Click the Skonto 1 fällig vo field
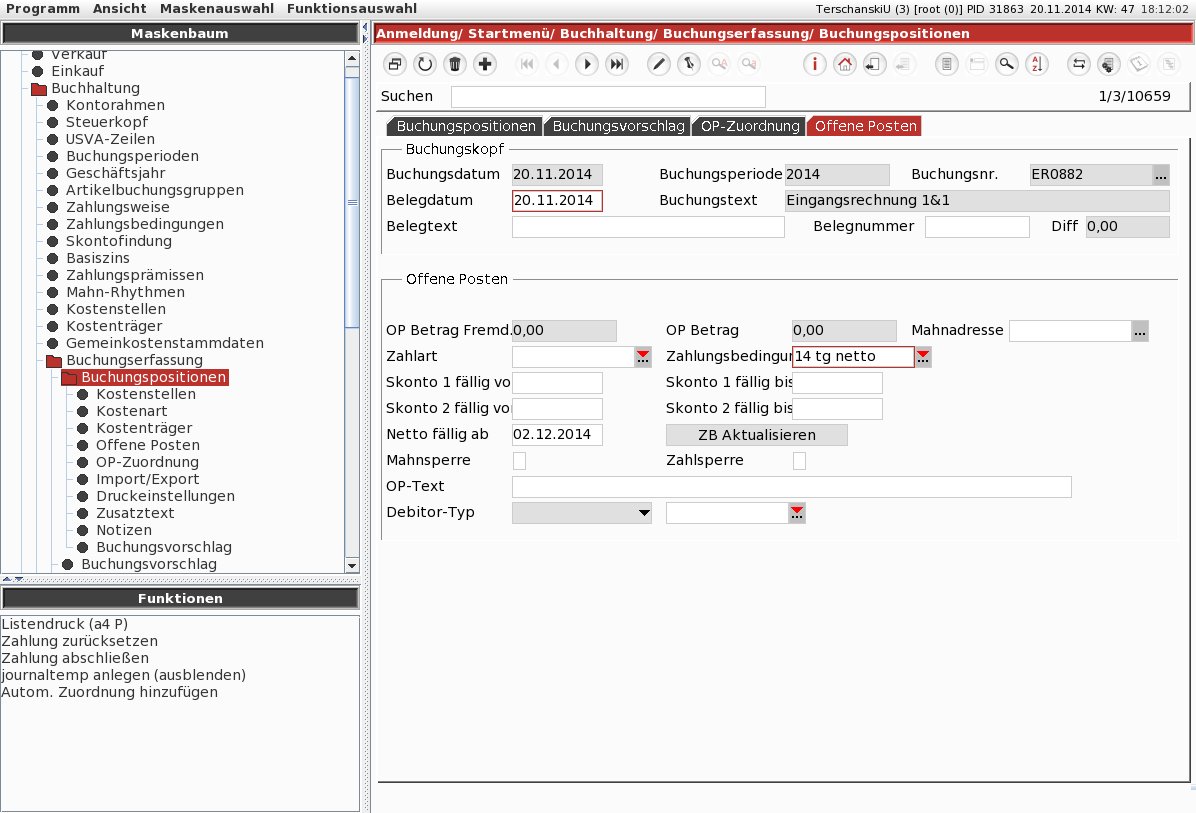 (x=557, y=383)
